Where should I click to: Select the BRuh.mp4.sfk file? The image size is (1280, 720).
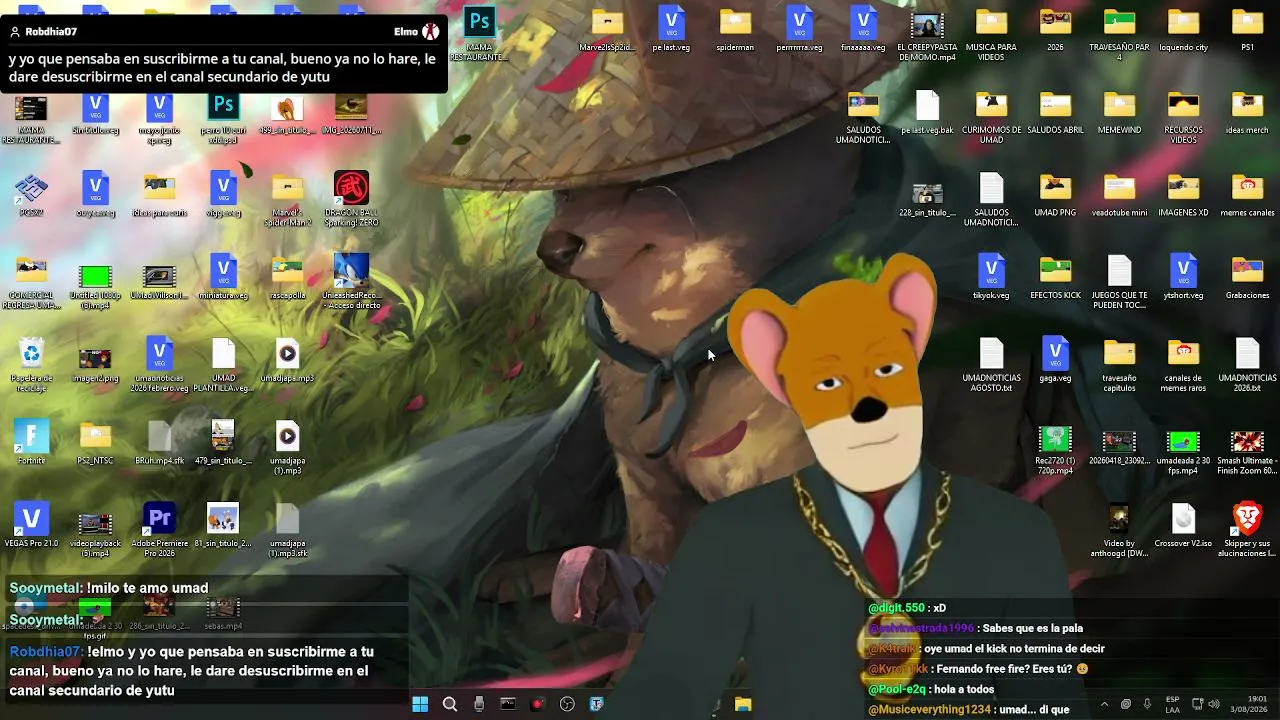click(159, 443)
